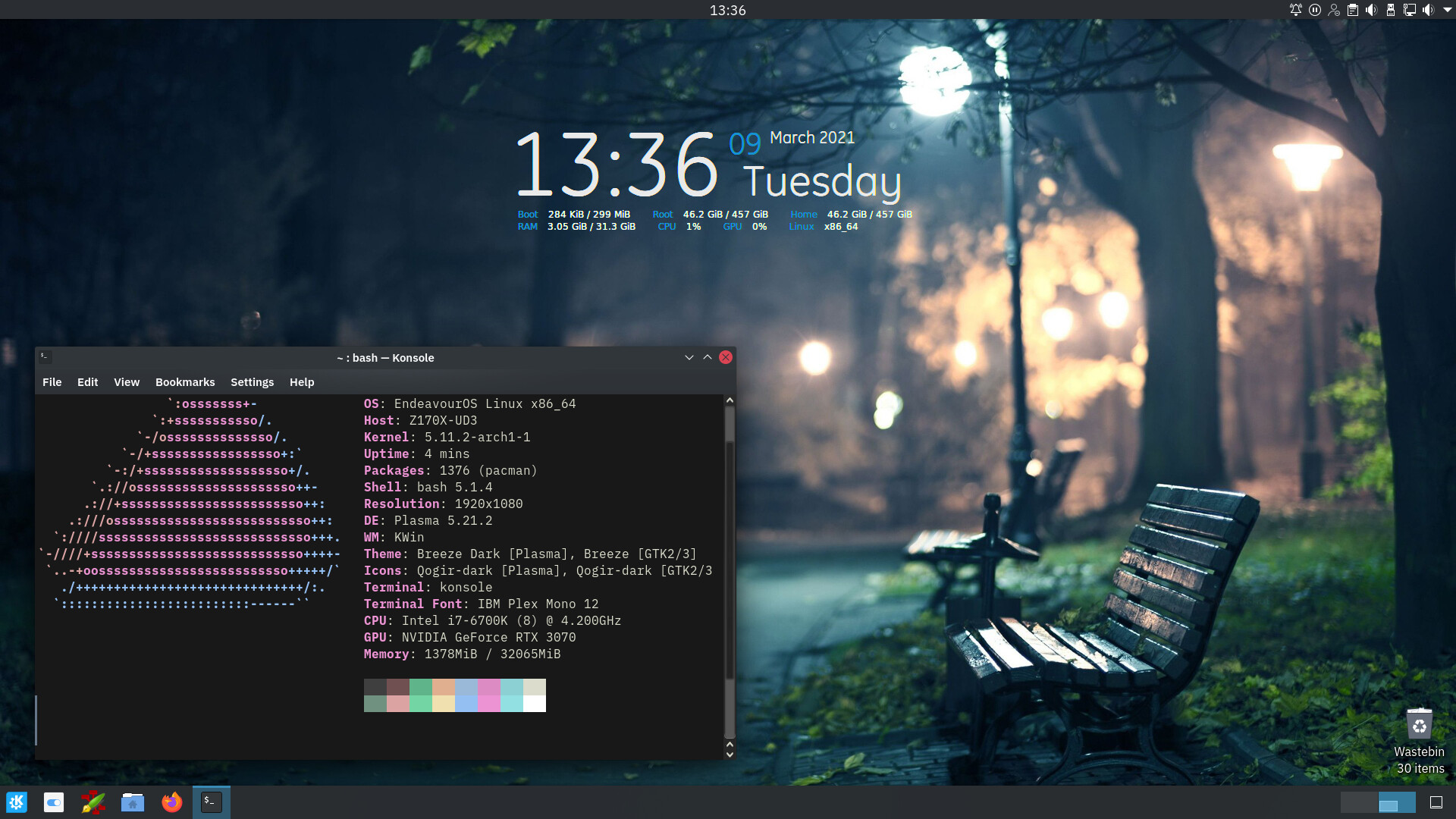Click the 'Shell: bash 5.1.4' line
This screenshot has height=819, width=1456.
tap(428, 488)
